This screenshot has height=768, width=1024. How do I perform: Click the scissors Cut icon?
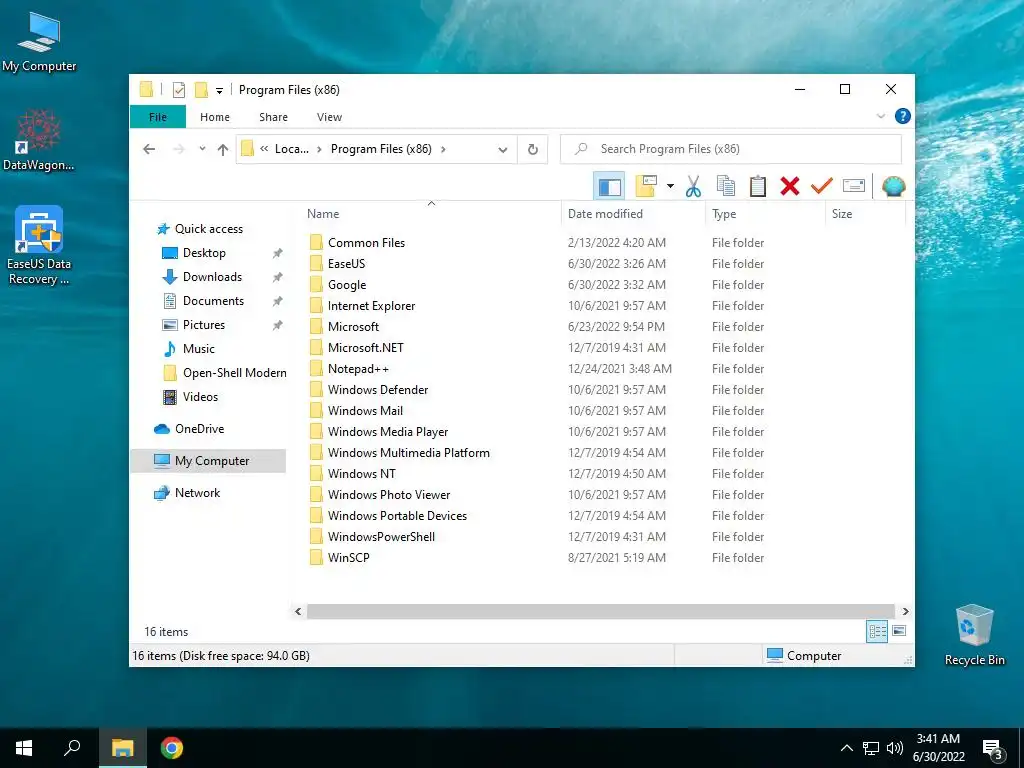[693, 187]
